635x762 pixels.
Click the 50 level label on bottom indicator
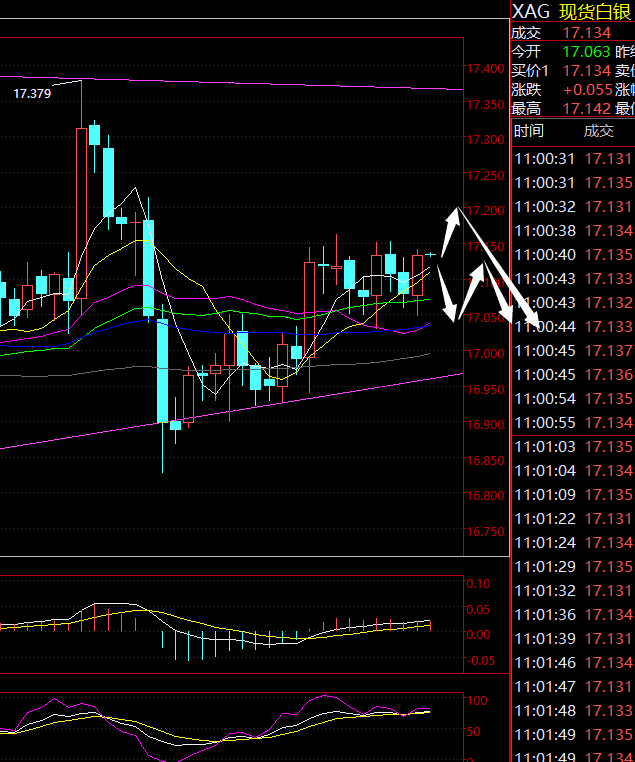tap(474, 732)
